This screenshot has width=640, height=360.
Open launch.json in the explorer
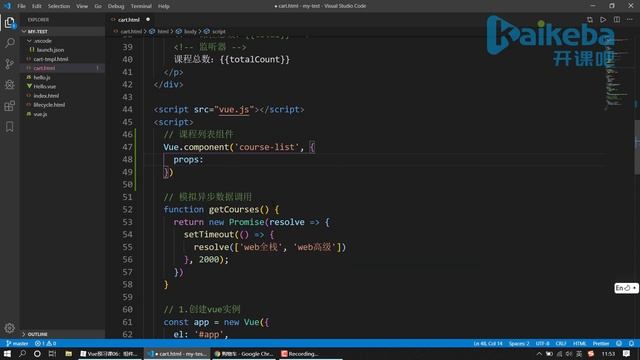pyautogui.click(x=62, y=50)
